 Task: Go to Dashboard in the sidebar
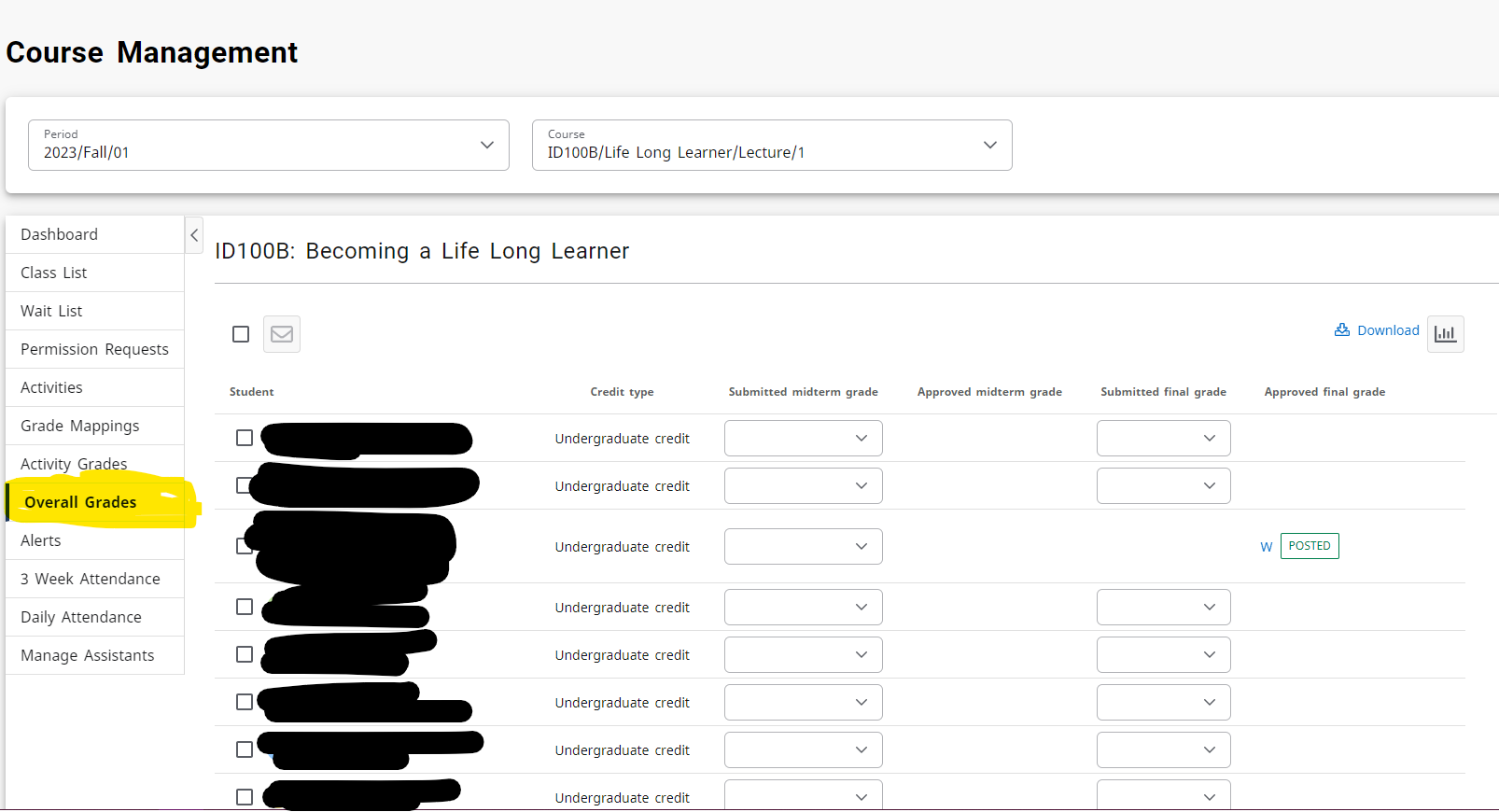pos(95,234)
